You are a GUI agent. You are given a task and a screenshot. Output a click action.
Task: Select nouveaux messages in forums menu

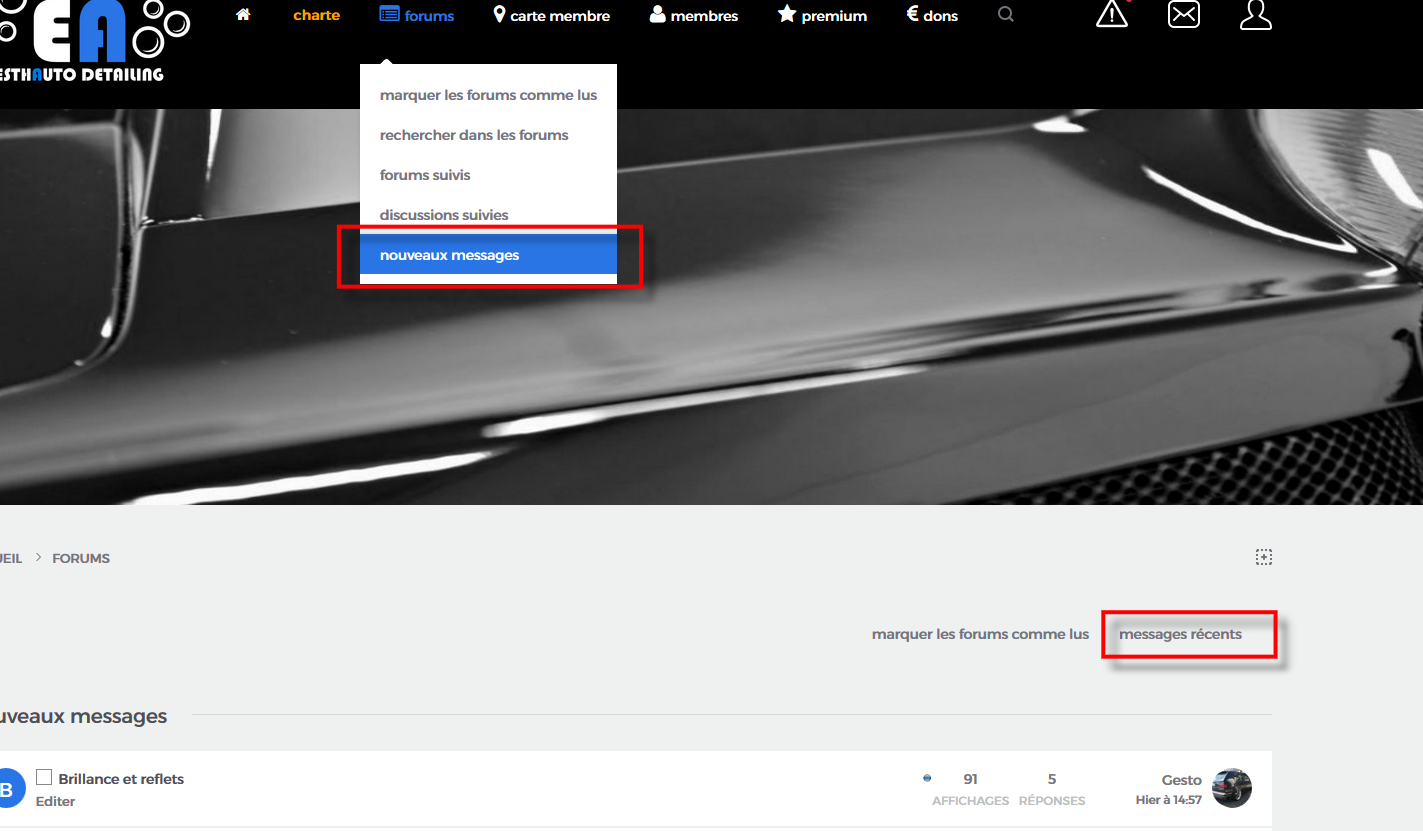450,255
